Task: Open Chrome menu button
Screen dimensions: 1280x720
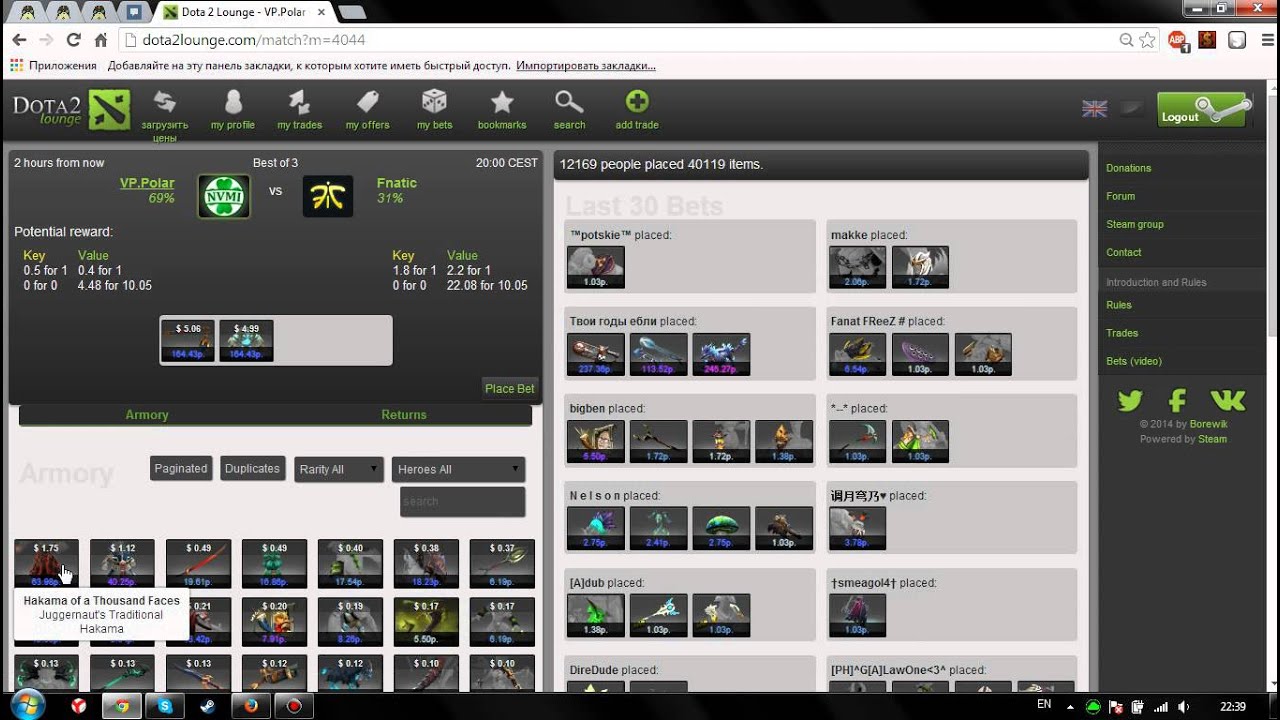Action: (1266, 40)
